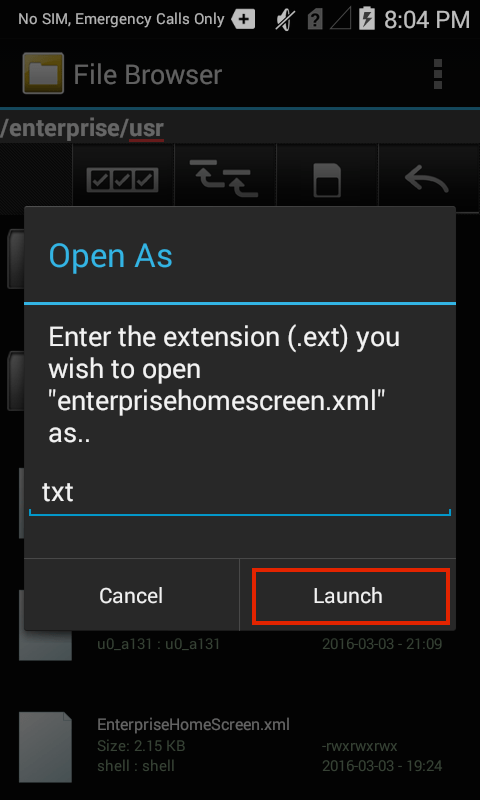The image size is (480, 800).
Task: Select the enterprise path segment
Action: click(x=63, y=129)
